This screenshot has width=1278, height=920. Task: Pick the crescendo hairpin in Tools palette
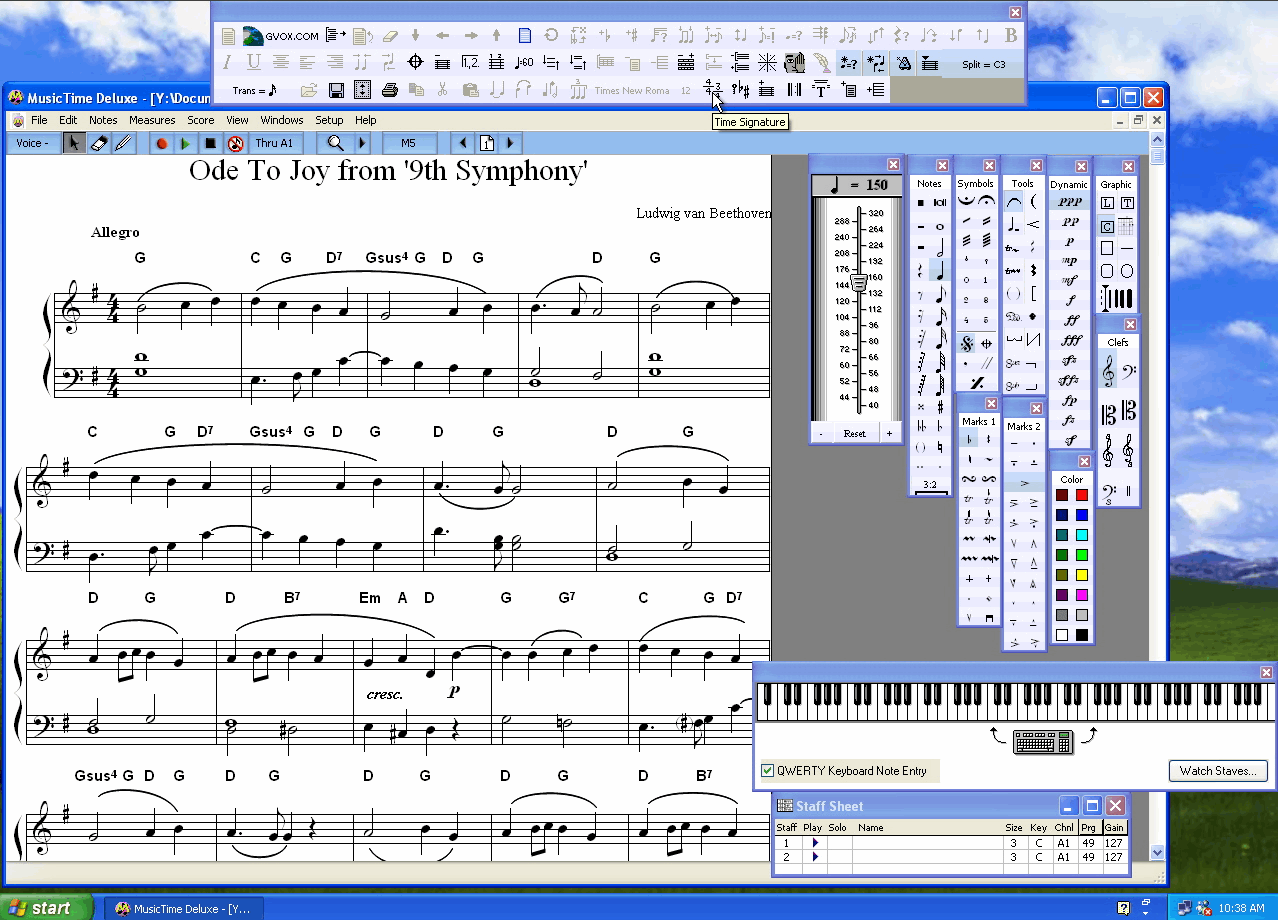(1033, 225)
